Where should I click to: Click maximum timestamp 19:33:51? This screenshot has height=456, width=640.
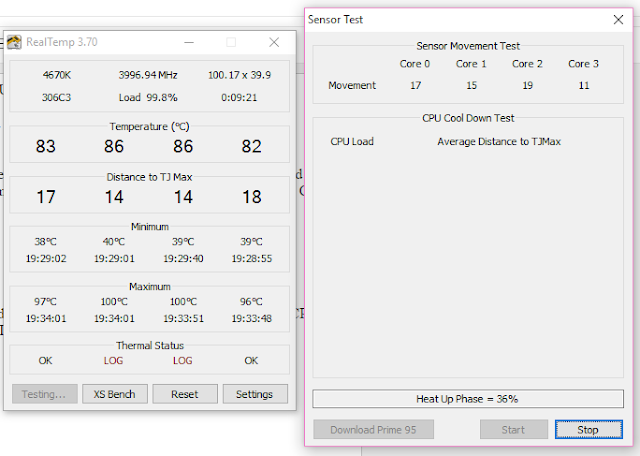[183, 318]
